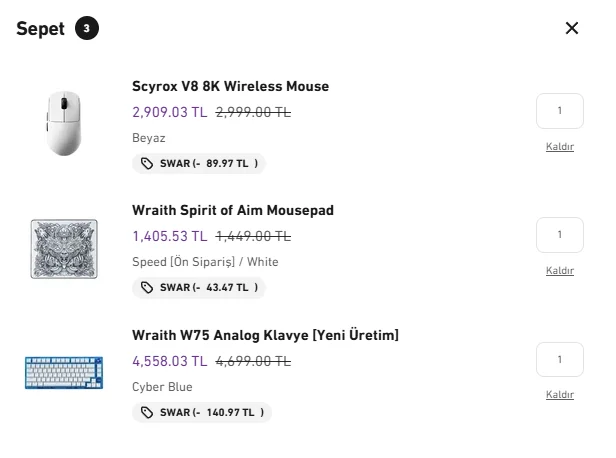
Task: Remove Scyrox V8 mouse via Kaldır
Action: tap(559, 147)
